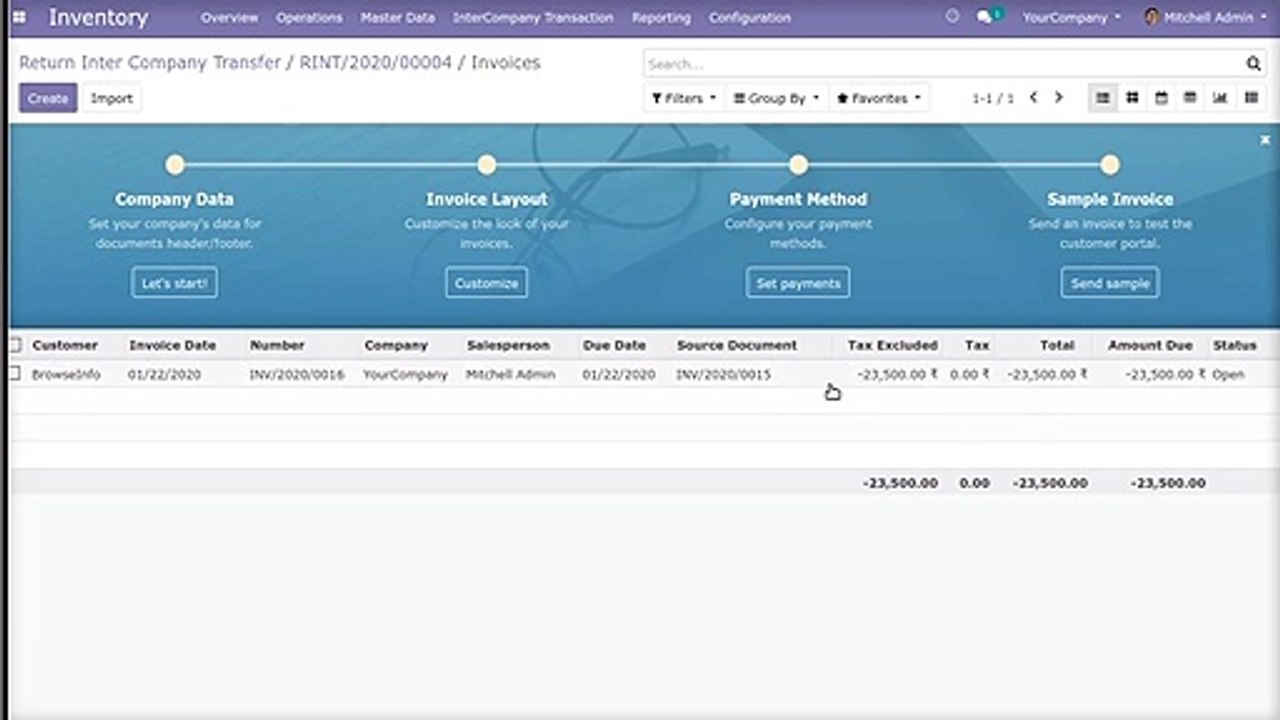This screenshot has height=720, width=1280.
Task: Sort by the Salesperson column header
Action: pyautogui.click(x=508, y=345)
